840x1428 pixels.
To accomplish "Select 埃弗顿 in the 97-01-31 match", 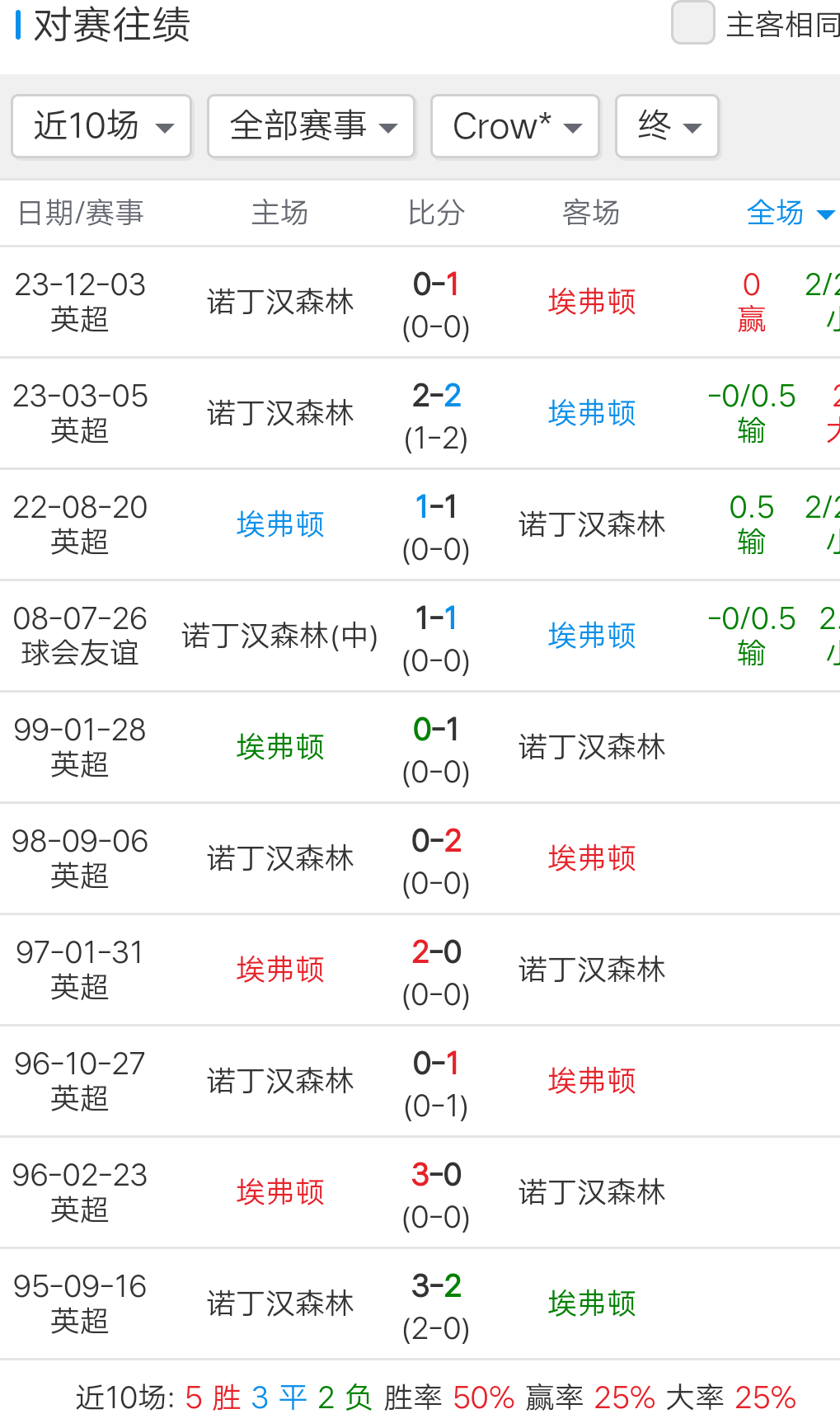I will (280, 970).
